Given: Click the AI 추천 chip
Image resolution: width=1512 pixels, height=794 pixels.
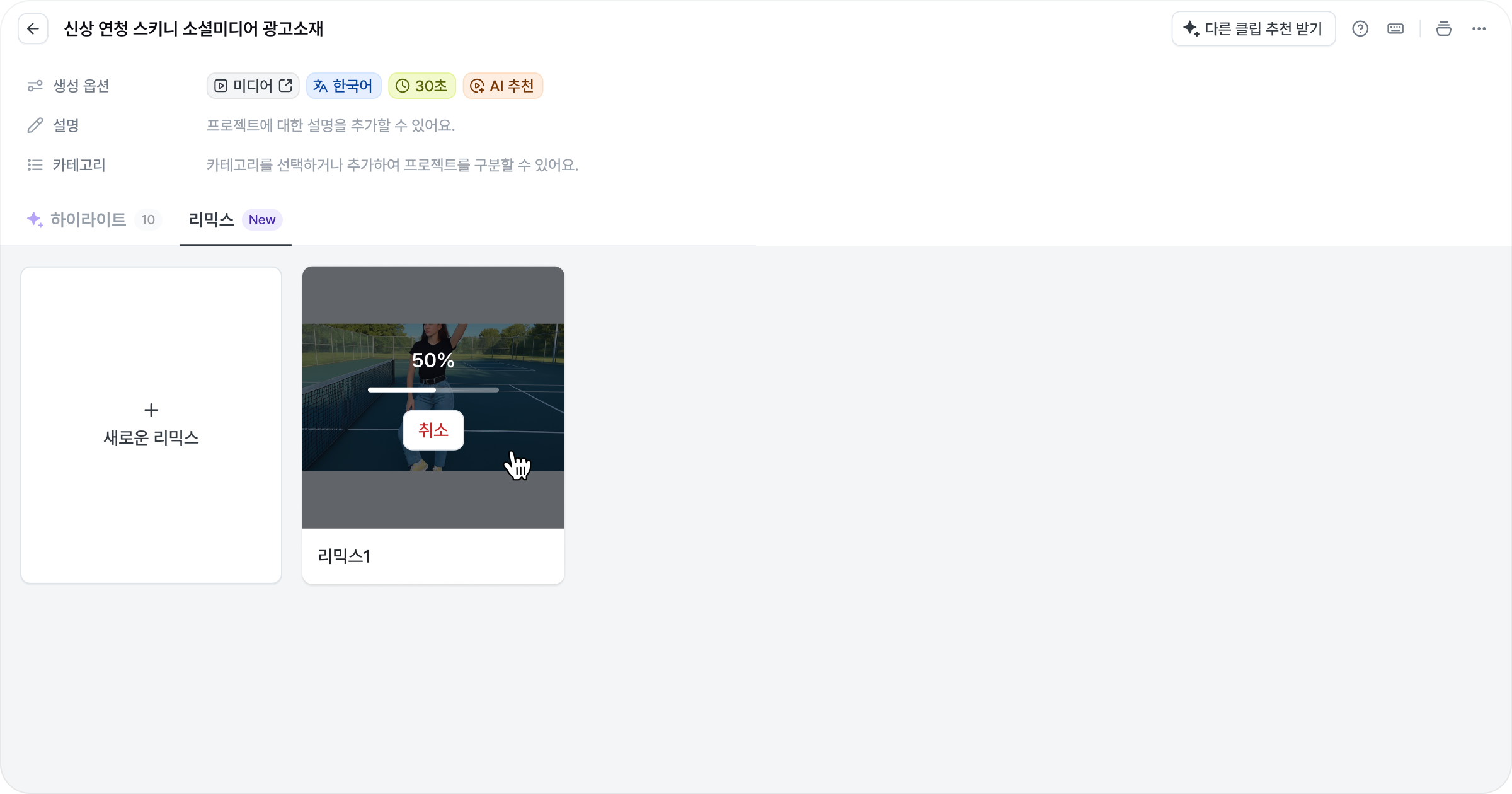Looking at the screenshot, I should pos(503,86).
